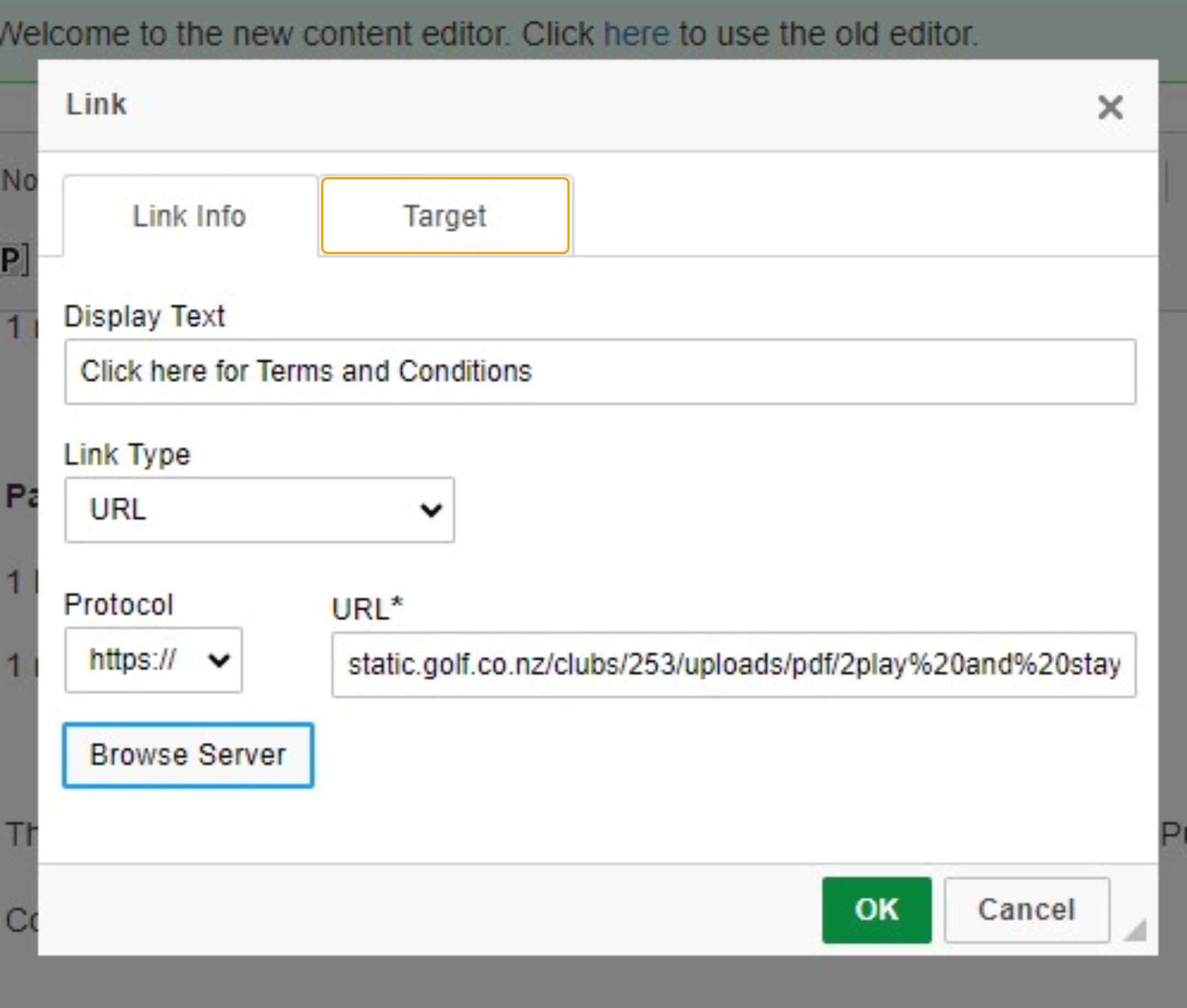
Task: Switch to the Target tab
Action: coord(445,216)
